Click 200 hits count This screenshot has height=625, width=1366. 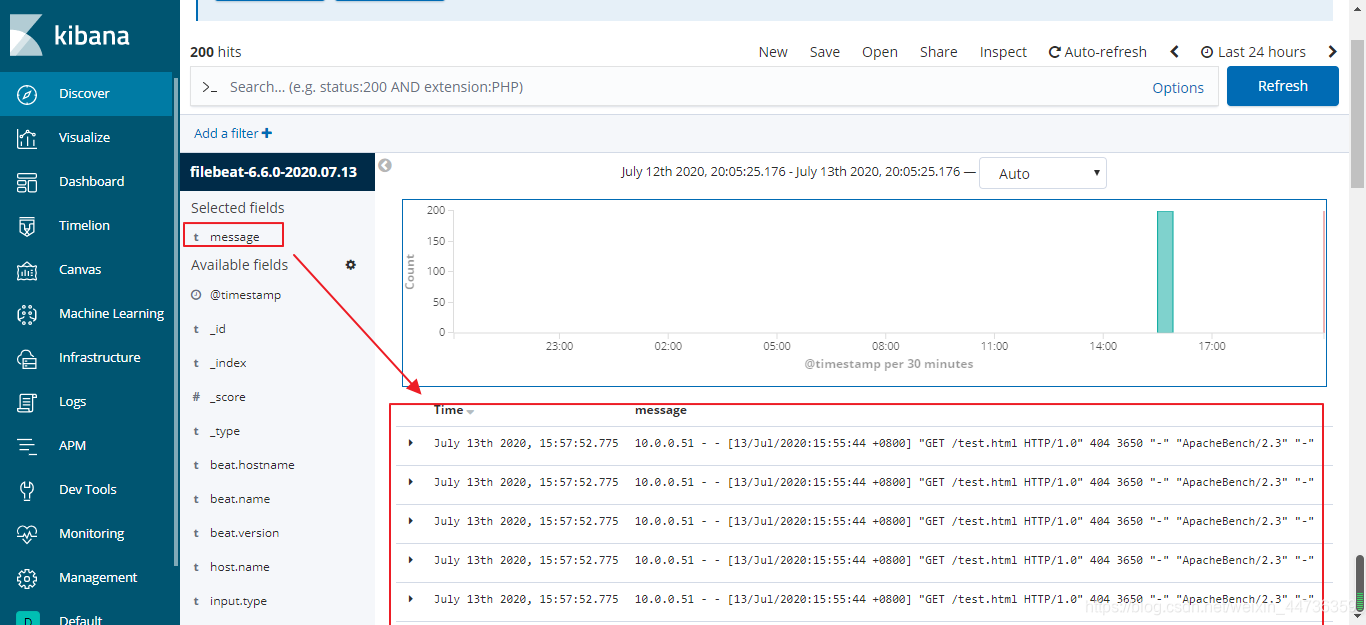(216, 52)
